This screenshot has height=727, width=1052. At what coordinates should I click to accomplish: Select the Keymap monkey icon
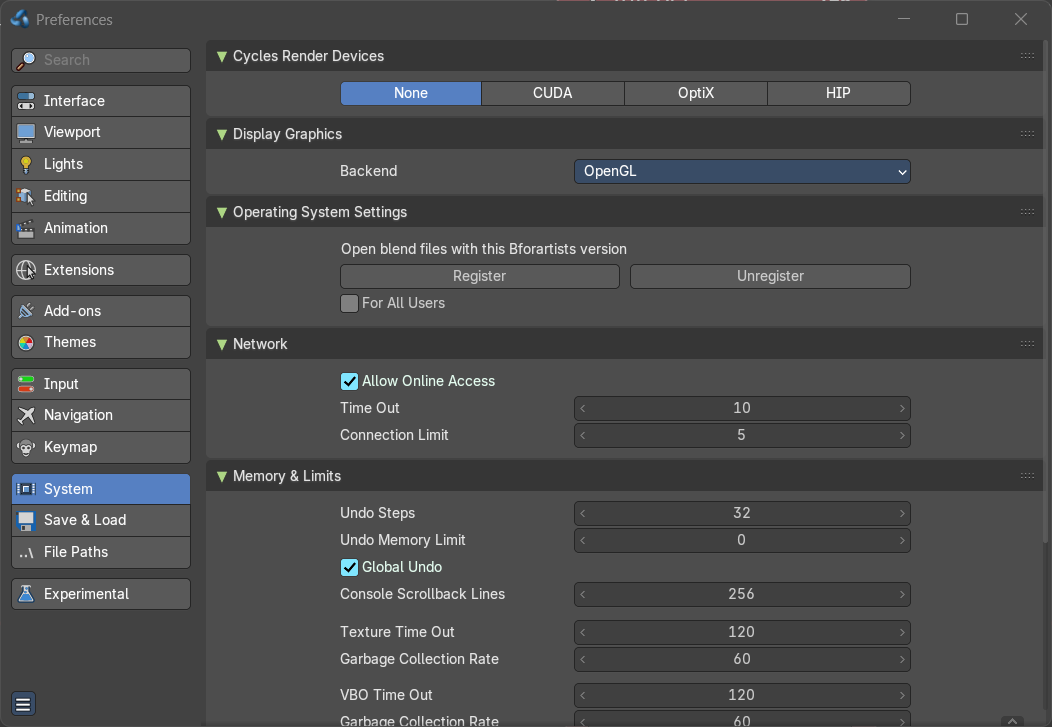click(x=25, y=447)
